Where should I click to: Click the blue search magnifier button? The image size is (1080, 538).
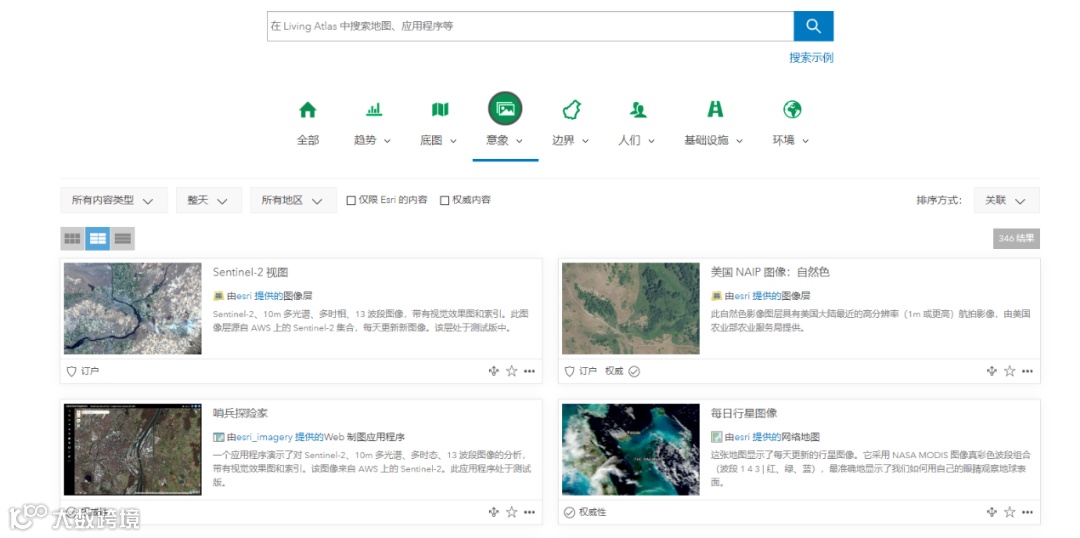point(813,26)
